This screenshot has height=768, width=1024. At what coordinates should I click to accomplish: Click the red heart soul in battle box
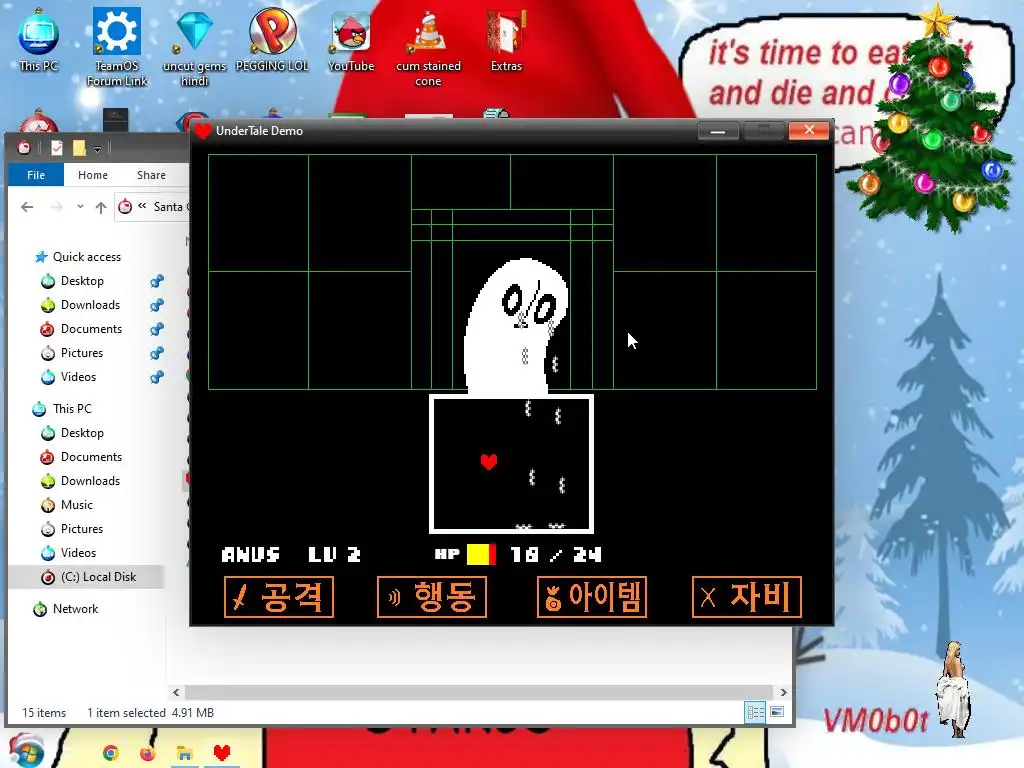(x=488, y=462)
